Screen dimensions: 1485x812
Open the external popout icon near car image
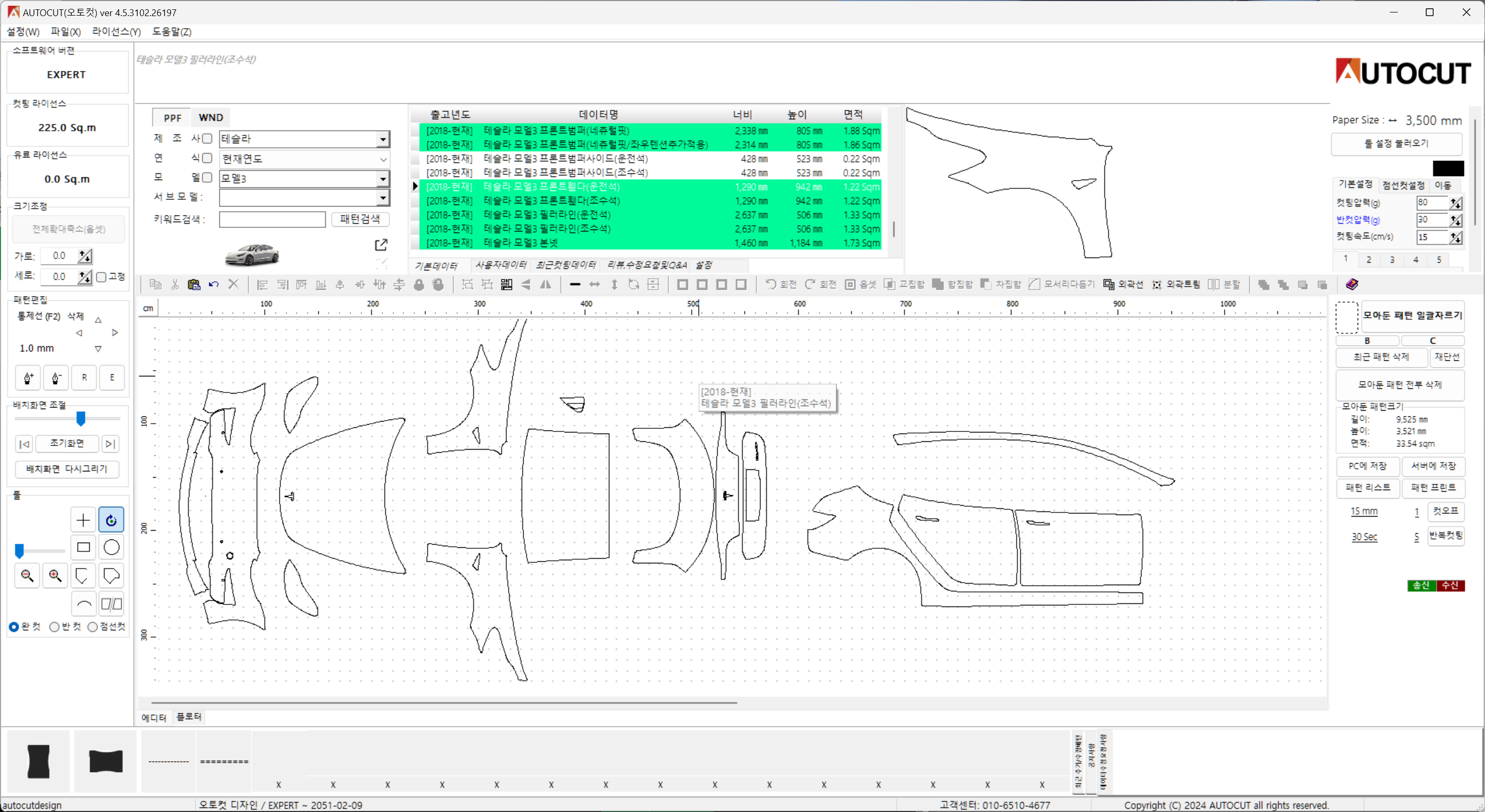(x=381, y=245)
